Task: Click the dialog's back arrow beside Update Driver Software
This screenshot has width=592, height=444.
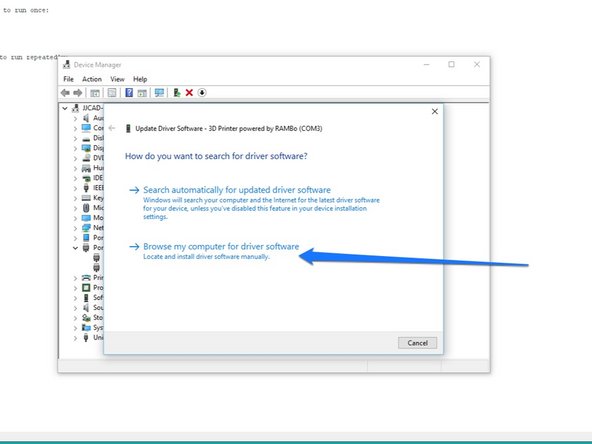Action: tap(112, 128)
